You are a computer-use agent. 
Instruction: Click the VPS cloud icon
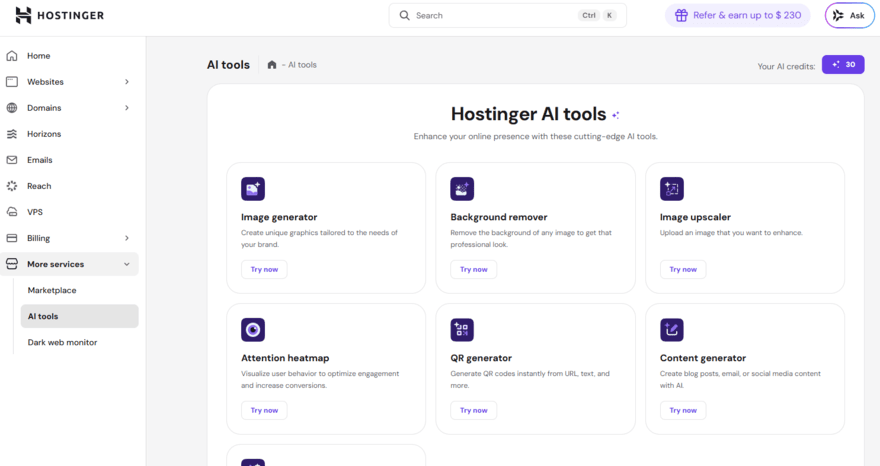(x=12, y=212)
